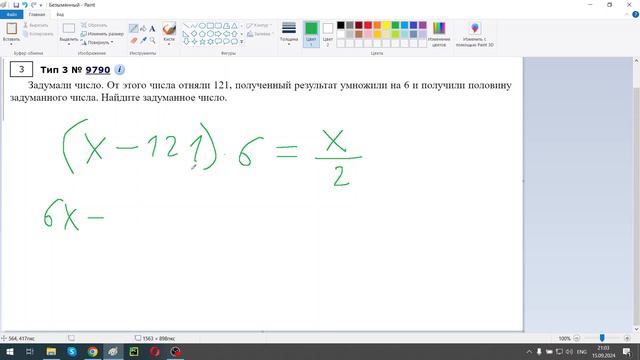The height and width of the screenshot is (360, 640).
Task: Open shape Fill (Заливка) dropdown
Action: point(260,34)
